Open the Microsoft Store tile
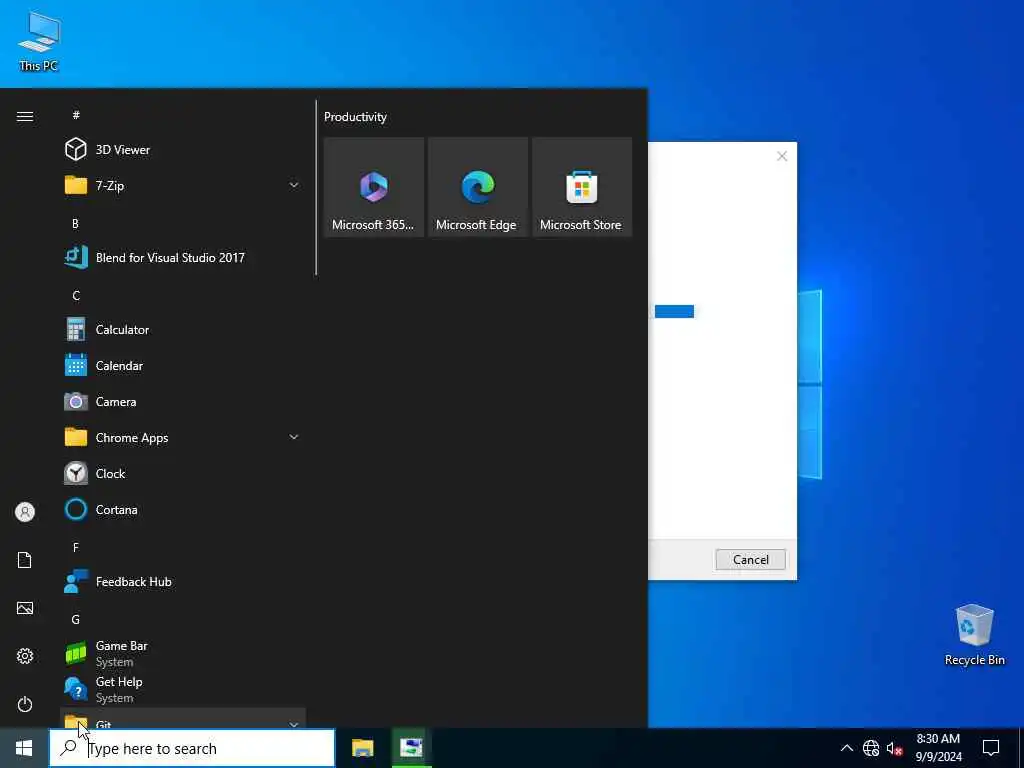Screen dimensions: 1024x768 point(582,187)
